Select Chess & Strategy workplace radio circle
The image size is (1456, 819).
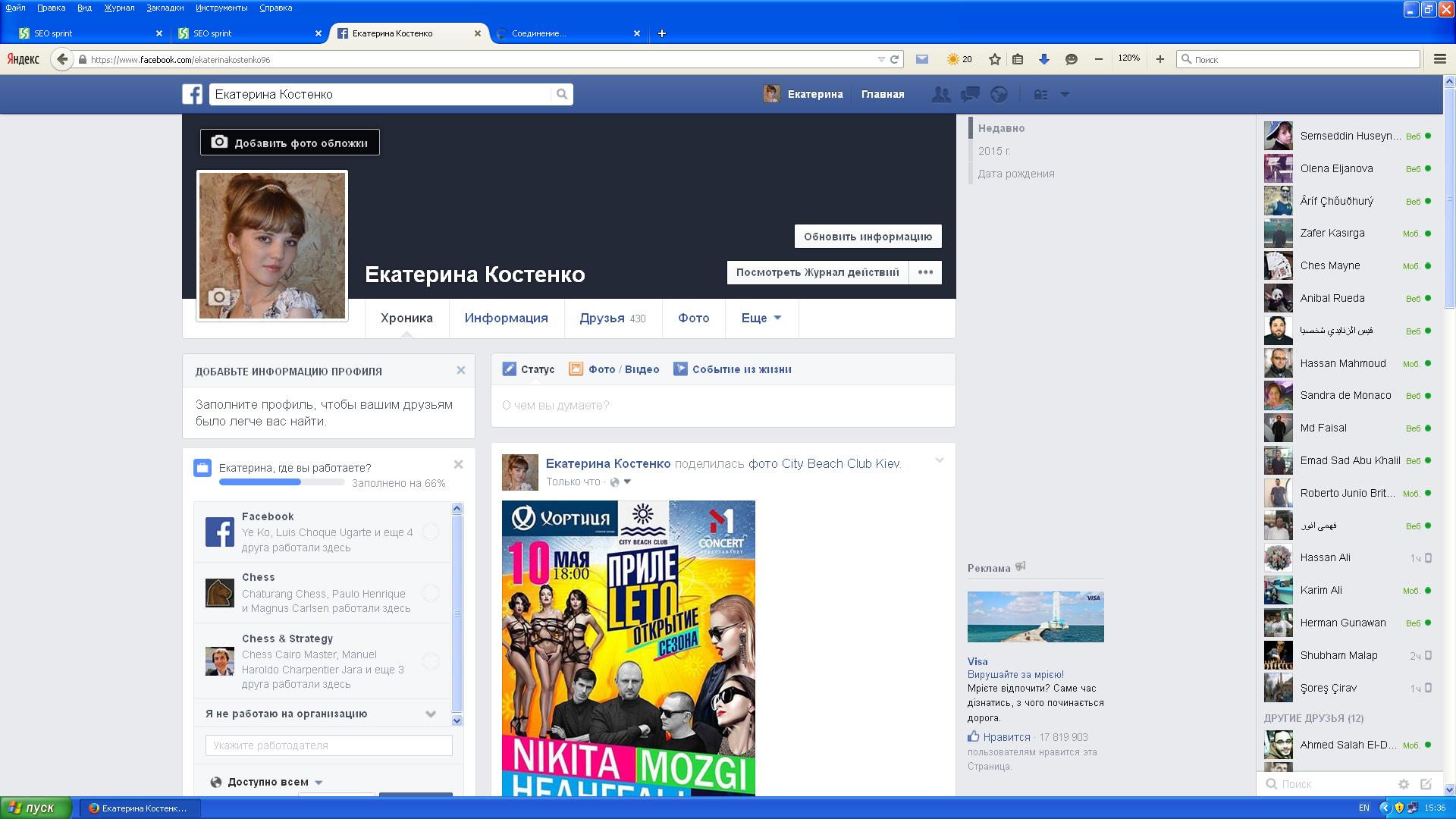(430, 661)
